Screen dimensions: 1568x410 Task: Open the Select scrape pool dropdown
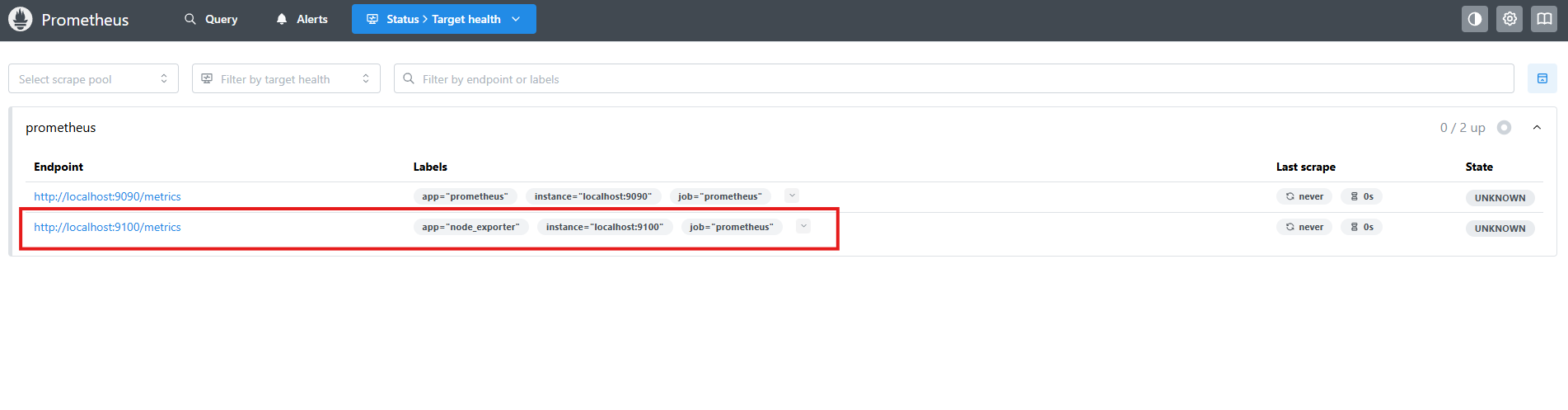click(x=93, y=79)
